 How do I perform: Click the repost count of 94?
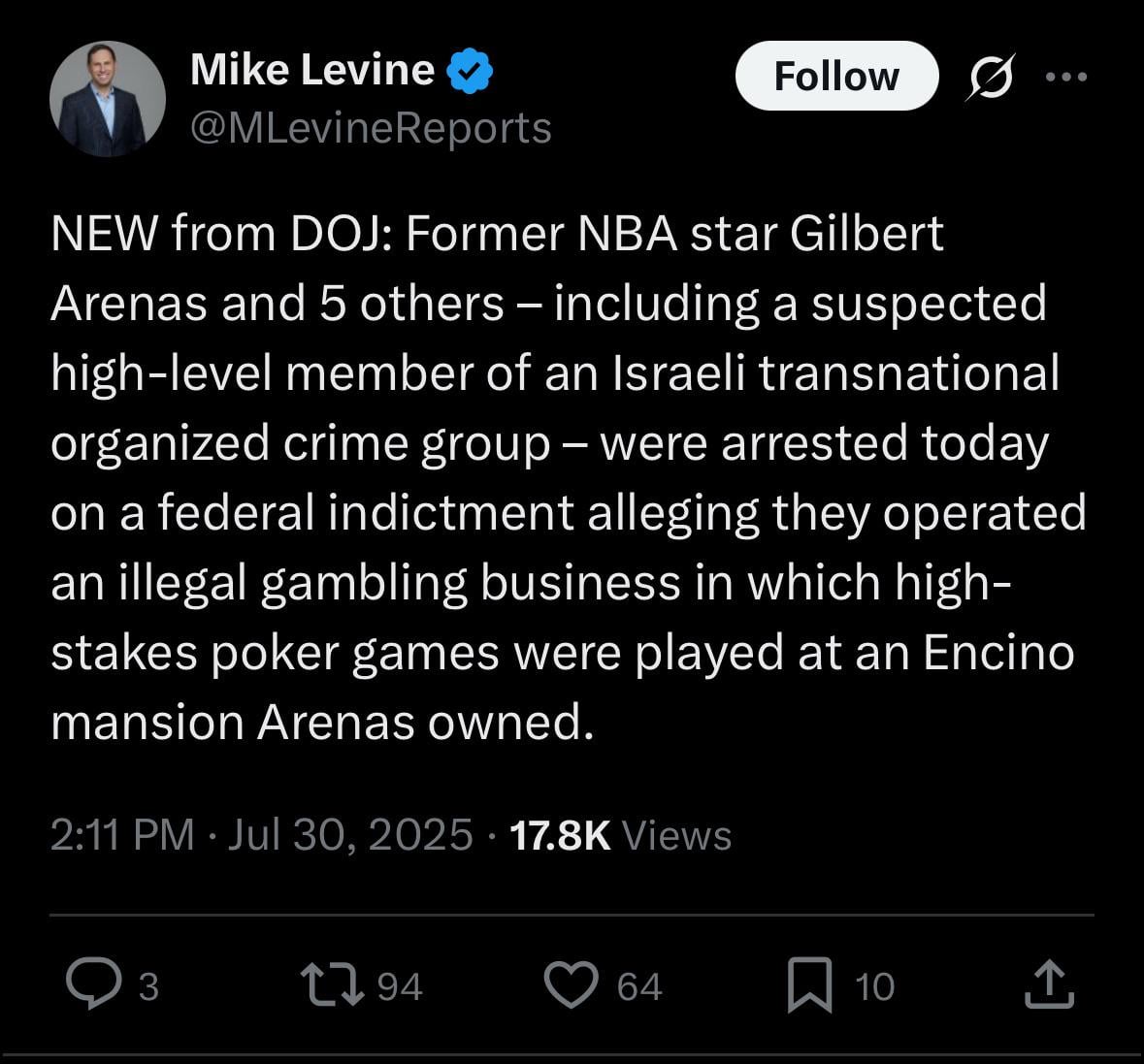399,986
